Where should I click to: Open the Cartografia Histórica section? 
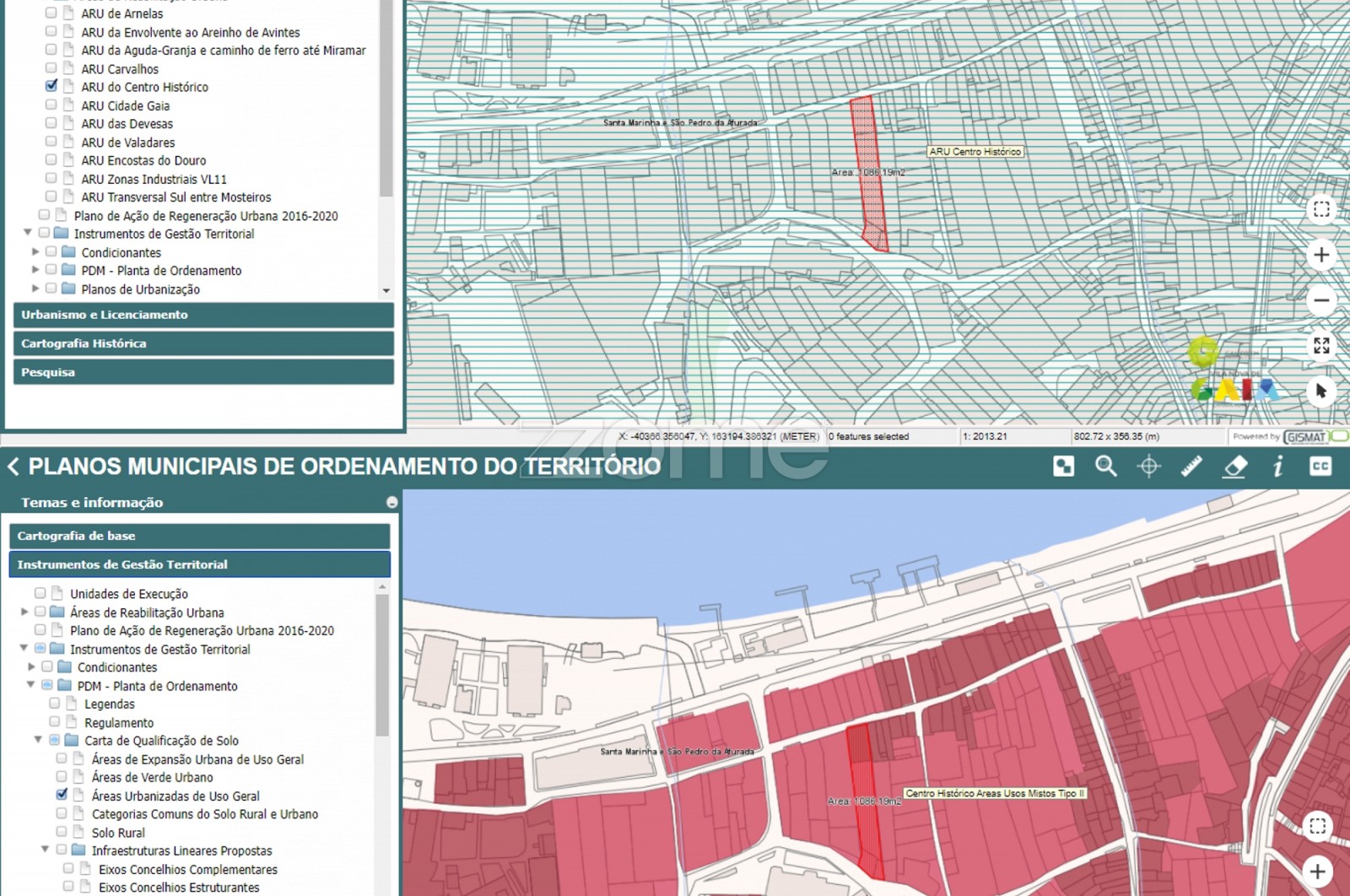[x=203, y=343]
